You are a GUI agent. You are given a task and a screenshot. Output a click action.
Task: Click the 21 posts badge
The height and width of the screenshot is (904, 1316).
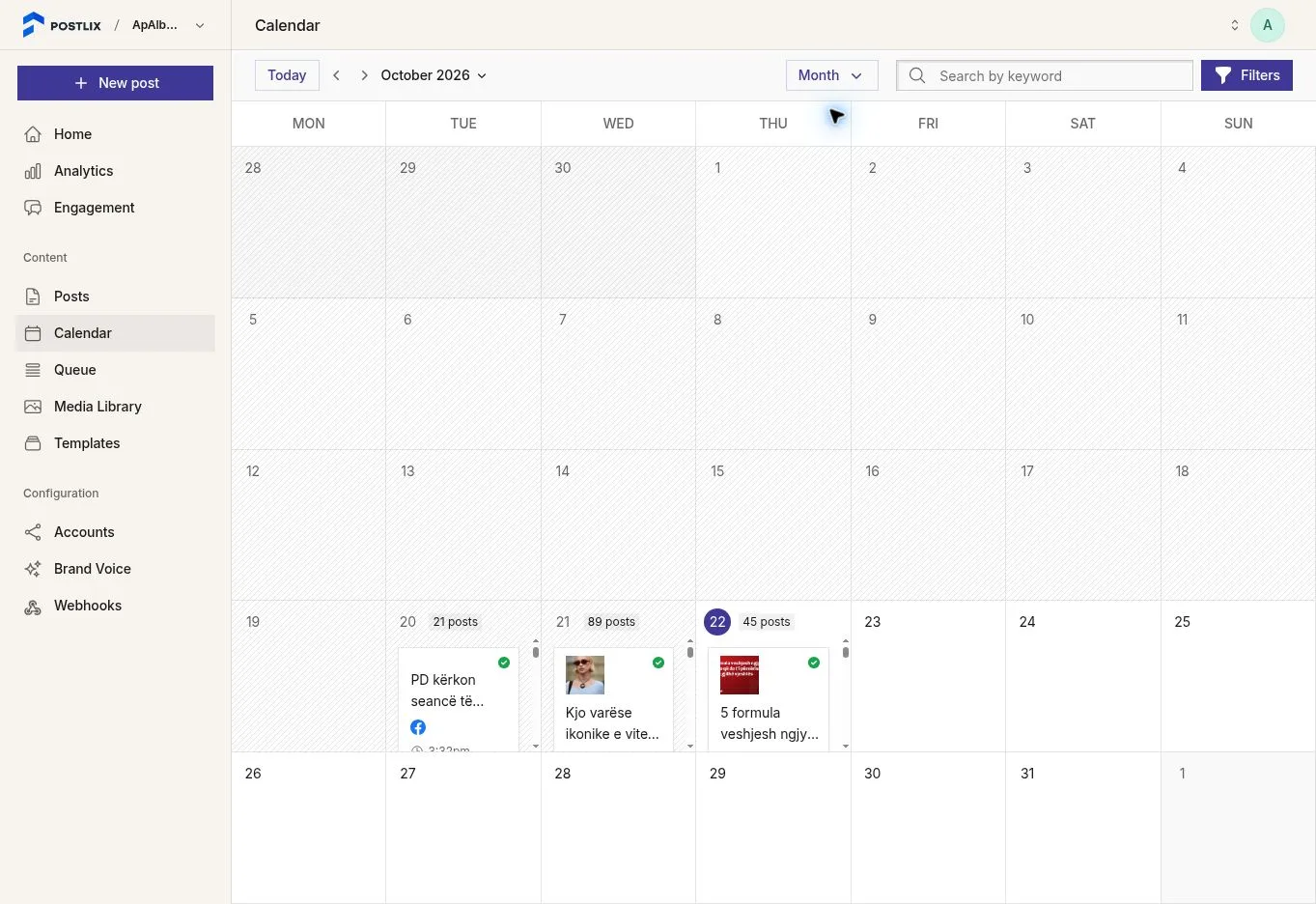click(x=456, y=622)
